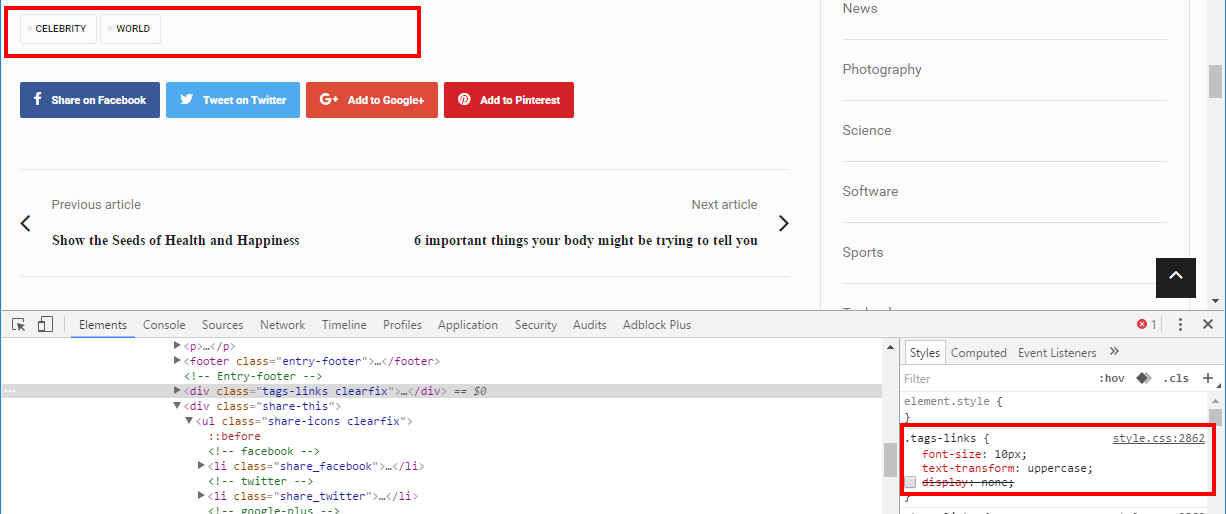The height and width of the screenshot is (514, 1226).
Task: Switch to the Console tab
Action: tap(164, 325)
